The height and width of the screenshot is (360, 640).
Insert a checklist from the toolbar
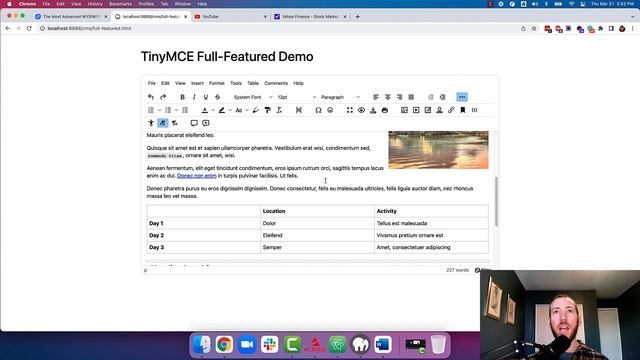185,110
